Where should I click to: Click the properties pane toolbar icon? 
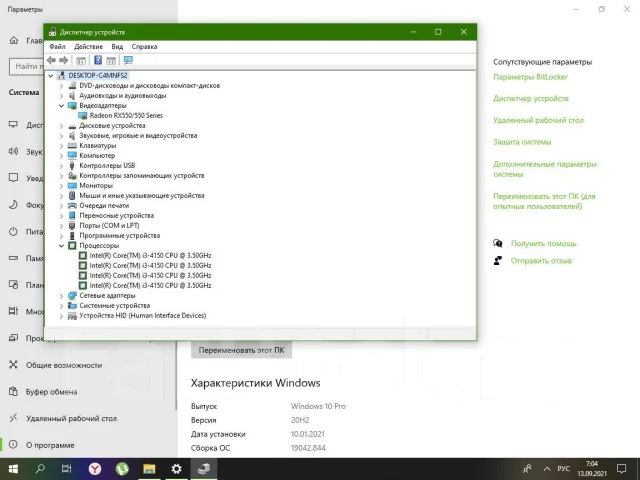click(x=111, y=60)
